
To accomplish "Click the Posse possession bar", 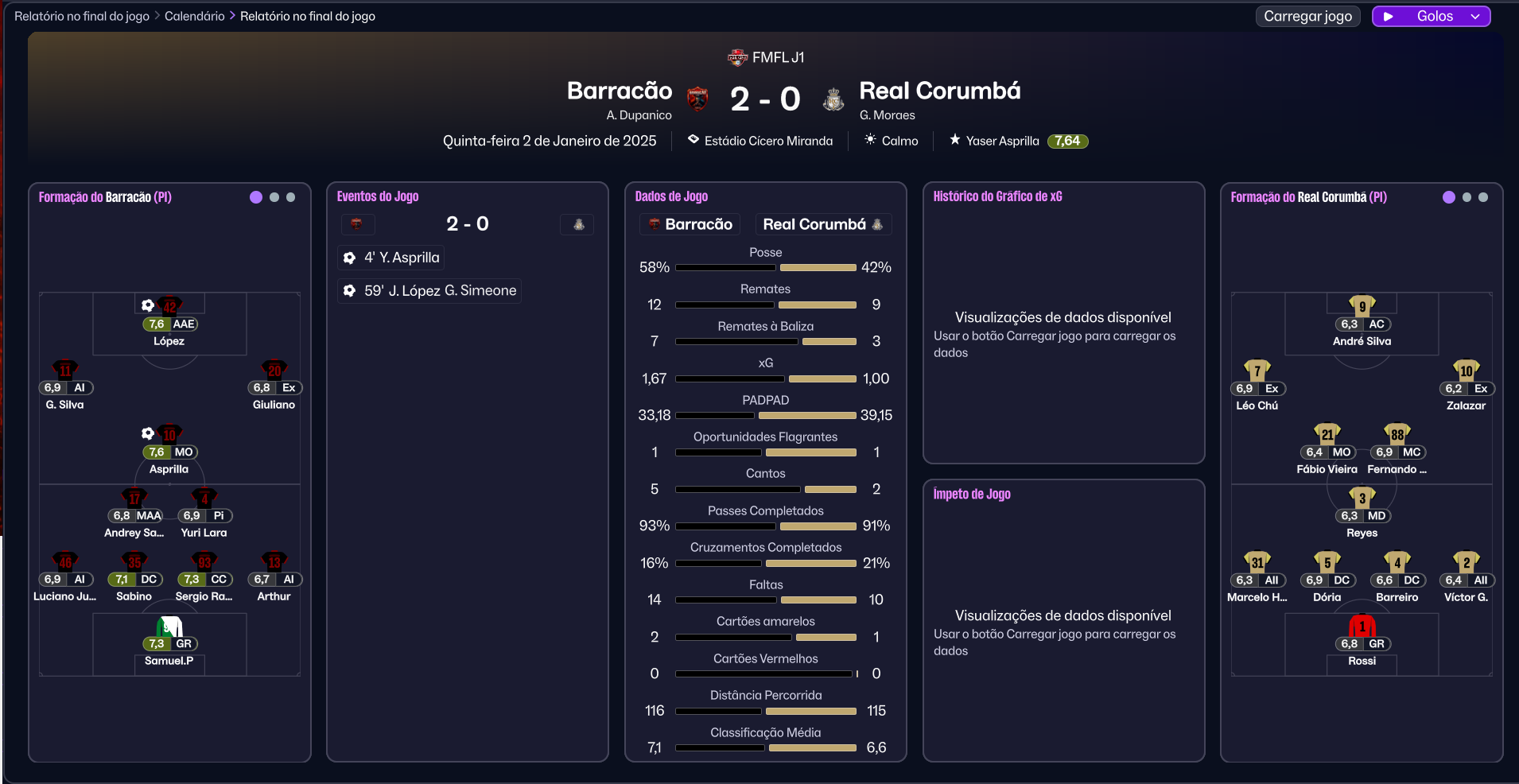I will click(x=765, y=268).
